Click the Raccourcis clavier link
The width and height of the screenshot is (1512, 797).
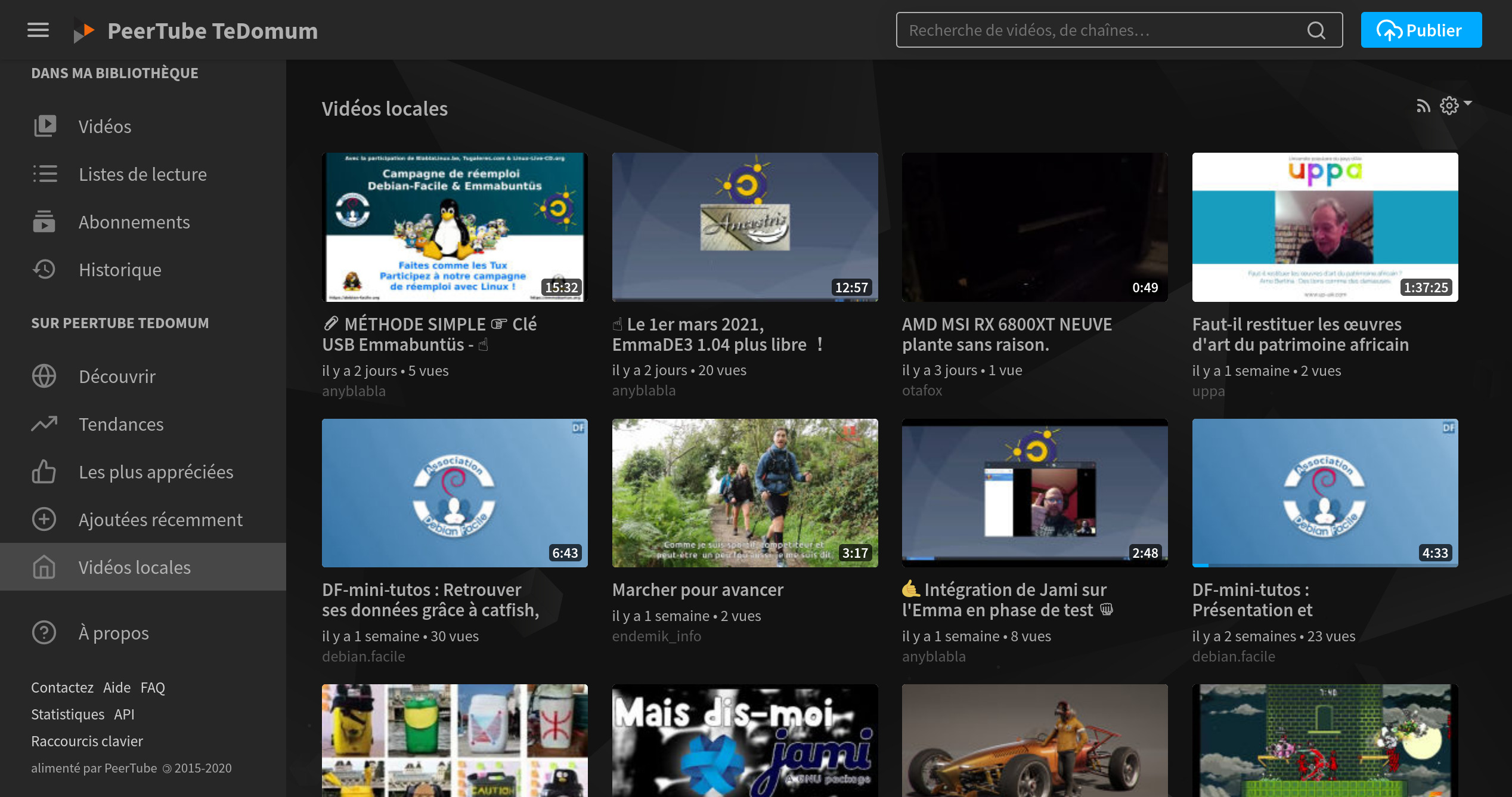point(87,741)
